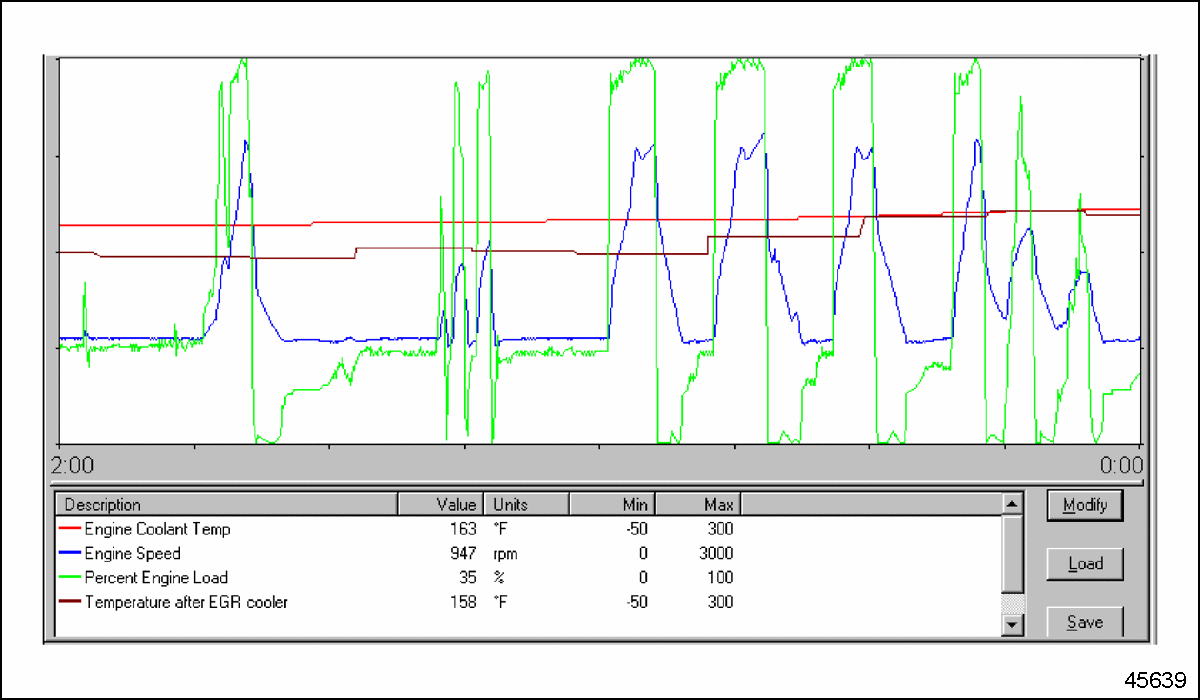Image resolution: width=1200 pixels, height=700 pixels.
Task: Click the green Percent Engine Load legend line
Action: pyautogui.click(x=69, y=577)
